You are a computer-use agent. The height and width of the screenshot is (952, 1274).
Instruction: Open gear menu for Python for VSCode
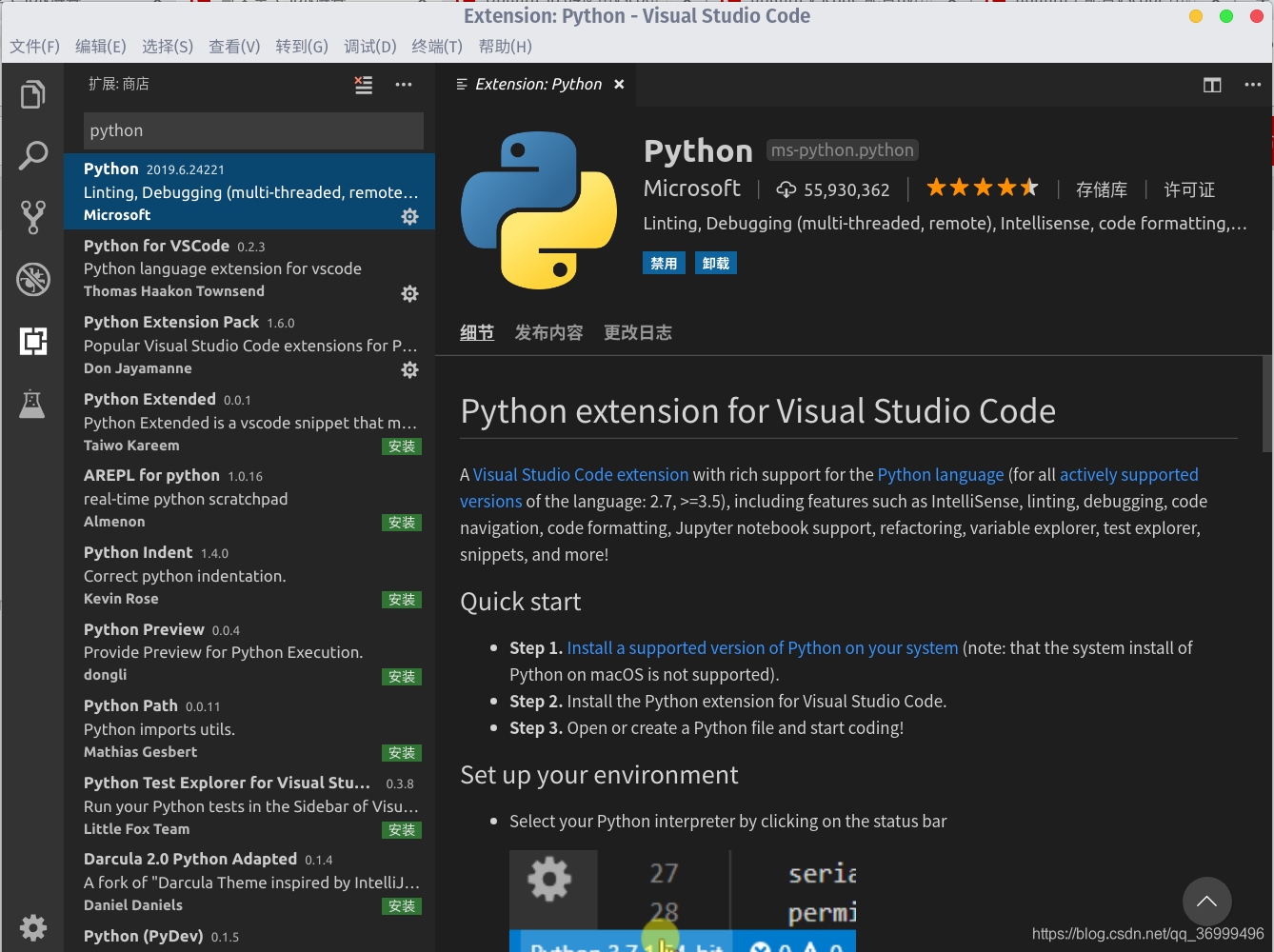410,293
